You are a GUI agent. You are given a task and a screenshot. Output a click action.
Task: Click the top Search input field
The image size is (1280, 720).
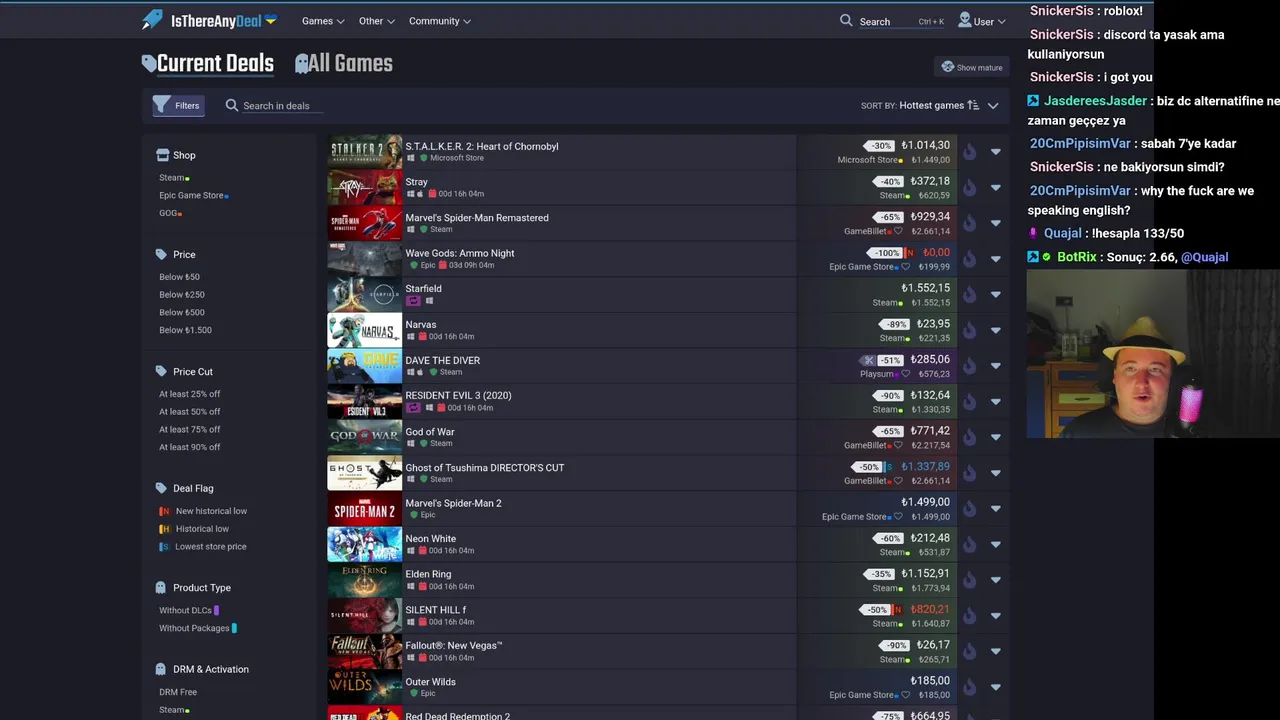click(900, 21)
